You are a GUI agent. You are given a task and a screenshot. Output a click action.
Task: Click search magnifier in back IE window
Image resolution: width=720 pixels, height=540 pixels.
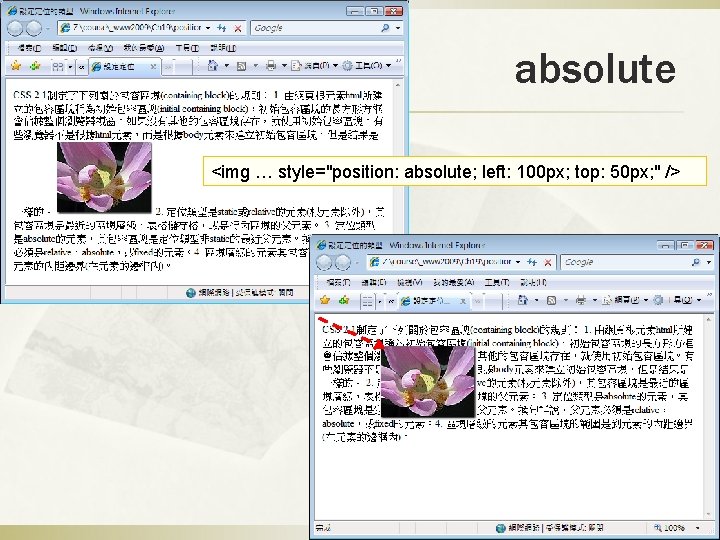tap(385, 28)
